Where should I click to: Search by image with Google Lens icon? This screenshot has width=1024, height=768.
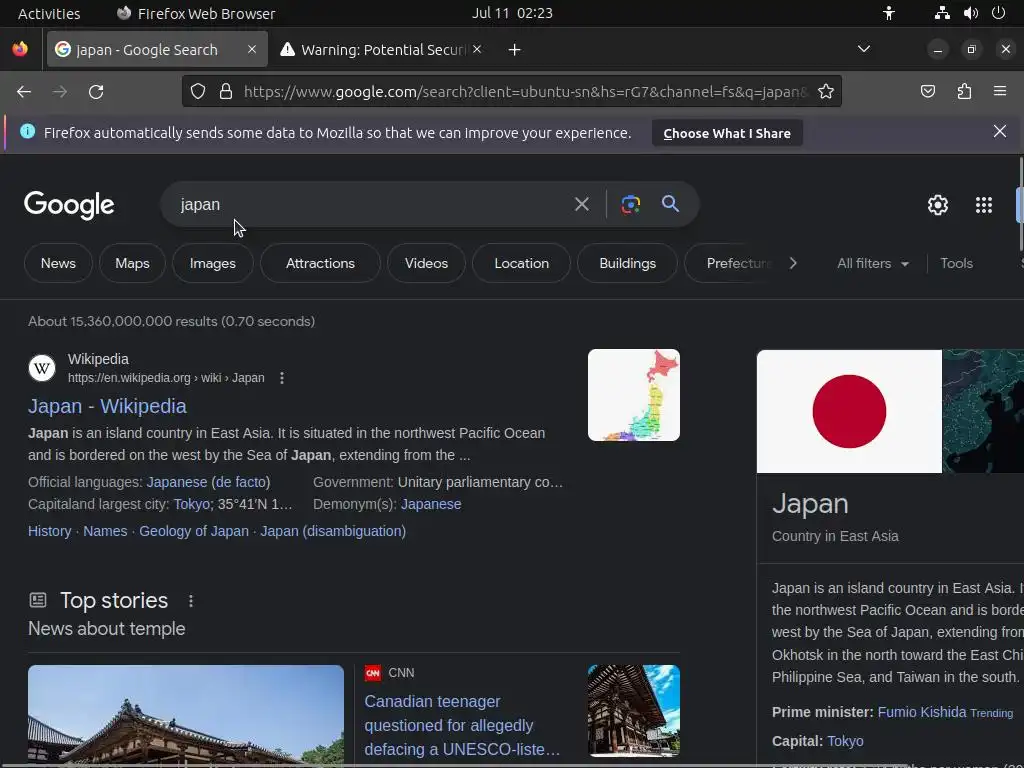(x=631, y=204)
